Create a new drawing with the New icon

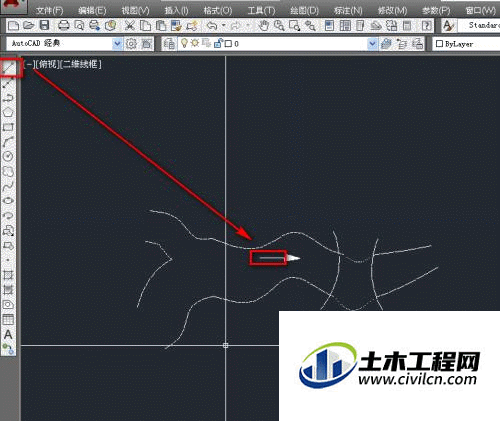point(13,25)
